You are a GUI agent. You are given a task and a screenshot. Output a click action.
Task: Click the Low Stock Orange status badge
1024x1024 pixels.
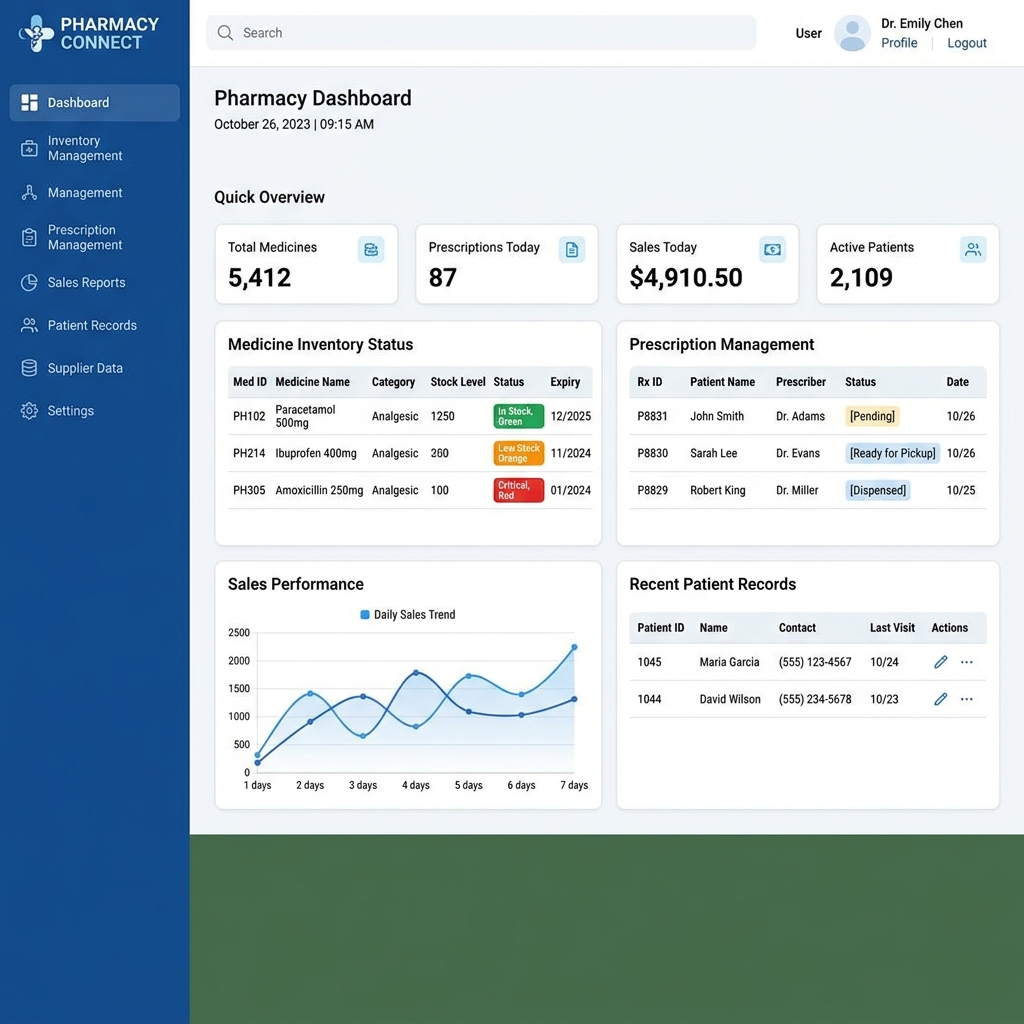(x=519, y=453)
